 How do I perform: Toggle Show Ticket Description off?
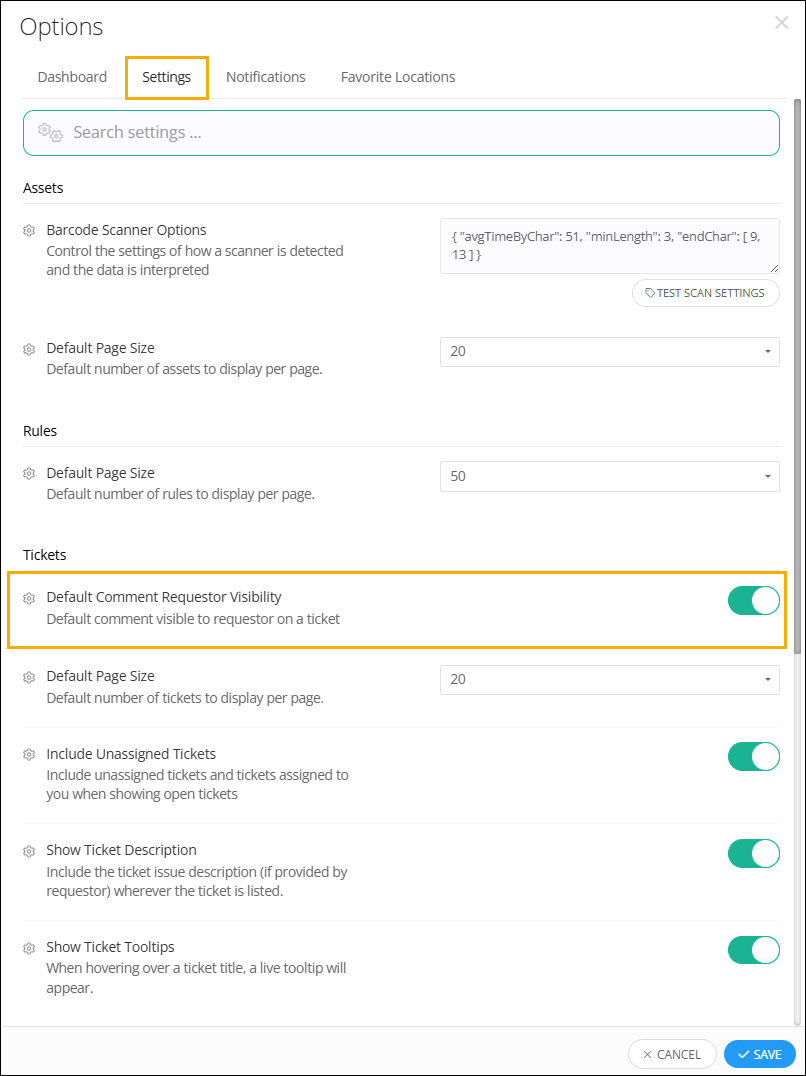click(x=754, y=854)
